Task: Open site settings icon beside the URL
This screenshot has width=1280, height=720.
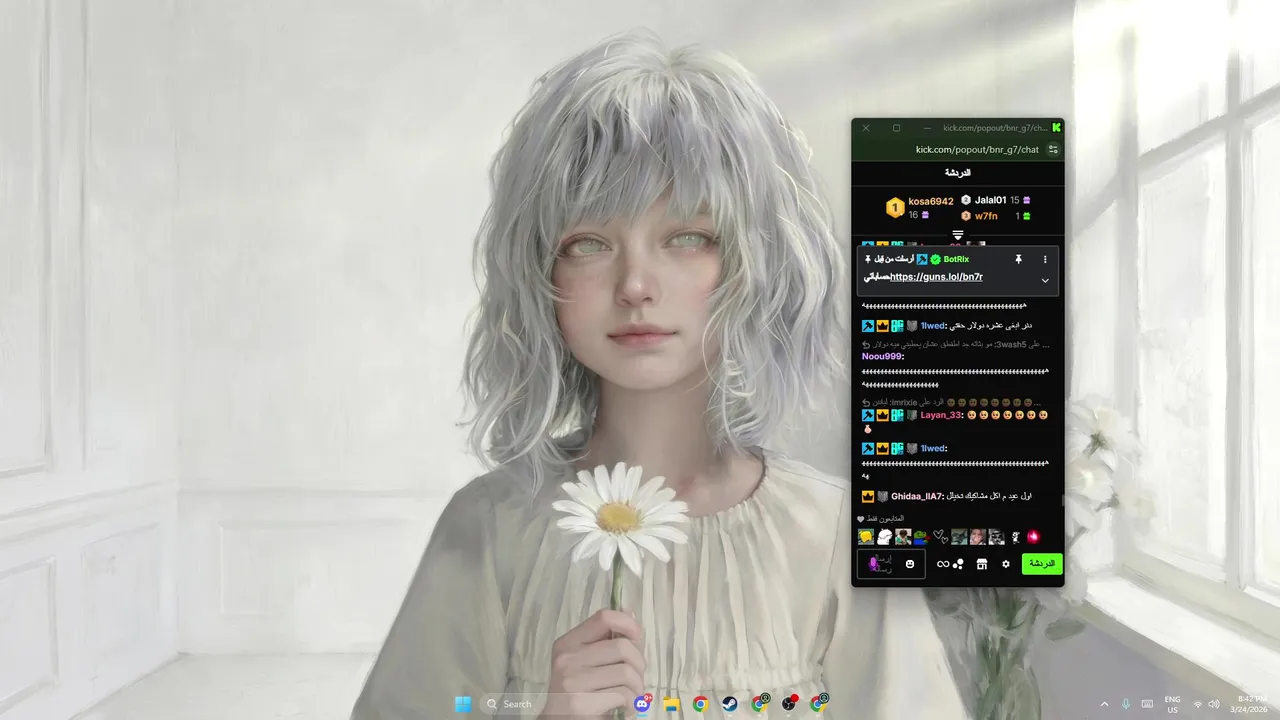Action: tap(1053, 150)
